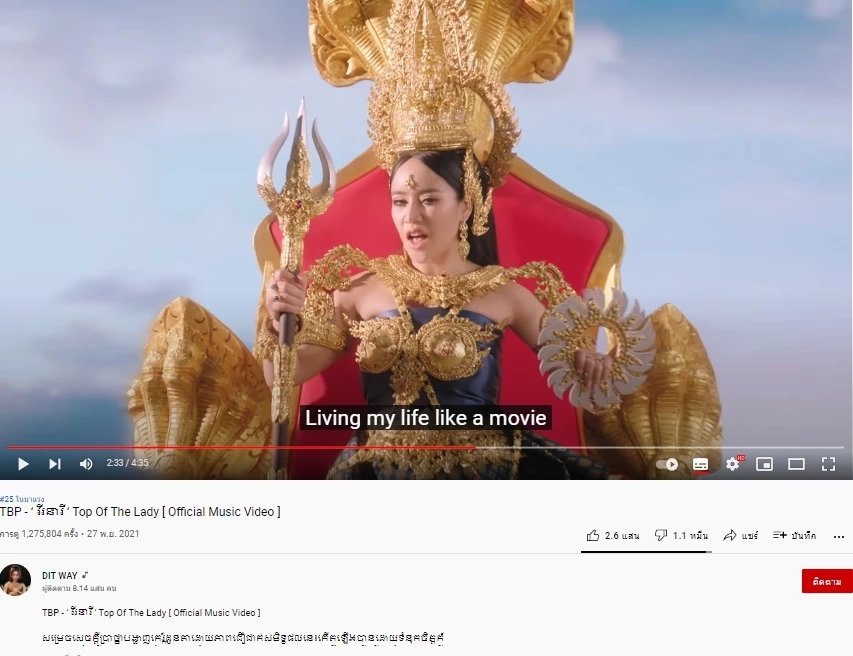This screenshot has height=656, width=853.
Task: Dislike the video with thumbs down
Action: click(681, 536)
